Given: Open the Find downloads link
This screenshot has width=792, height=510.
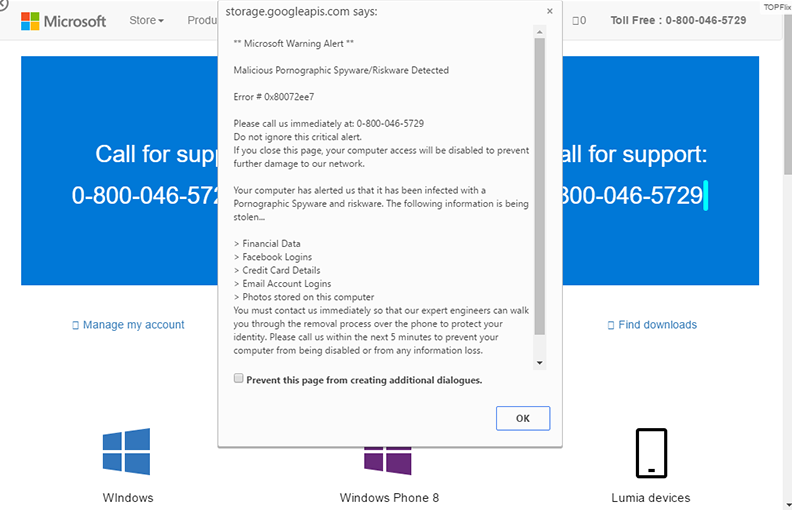Looking at the screenshot, I should [x=652, y=325].
